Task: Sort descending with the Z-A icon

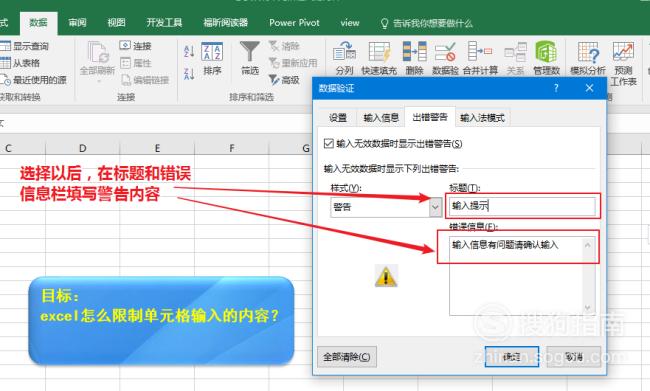Action: pos(189,74)
